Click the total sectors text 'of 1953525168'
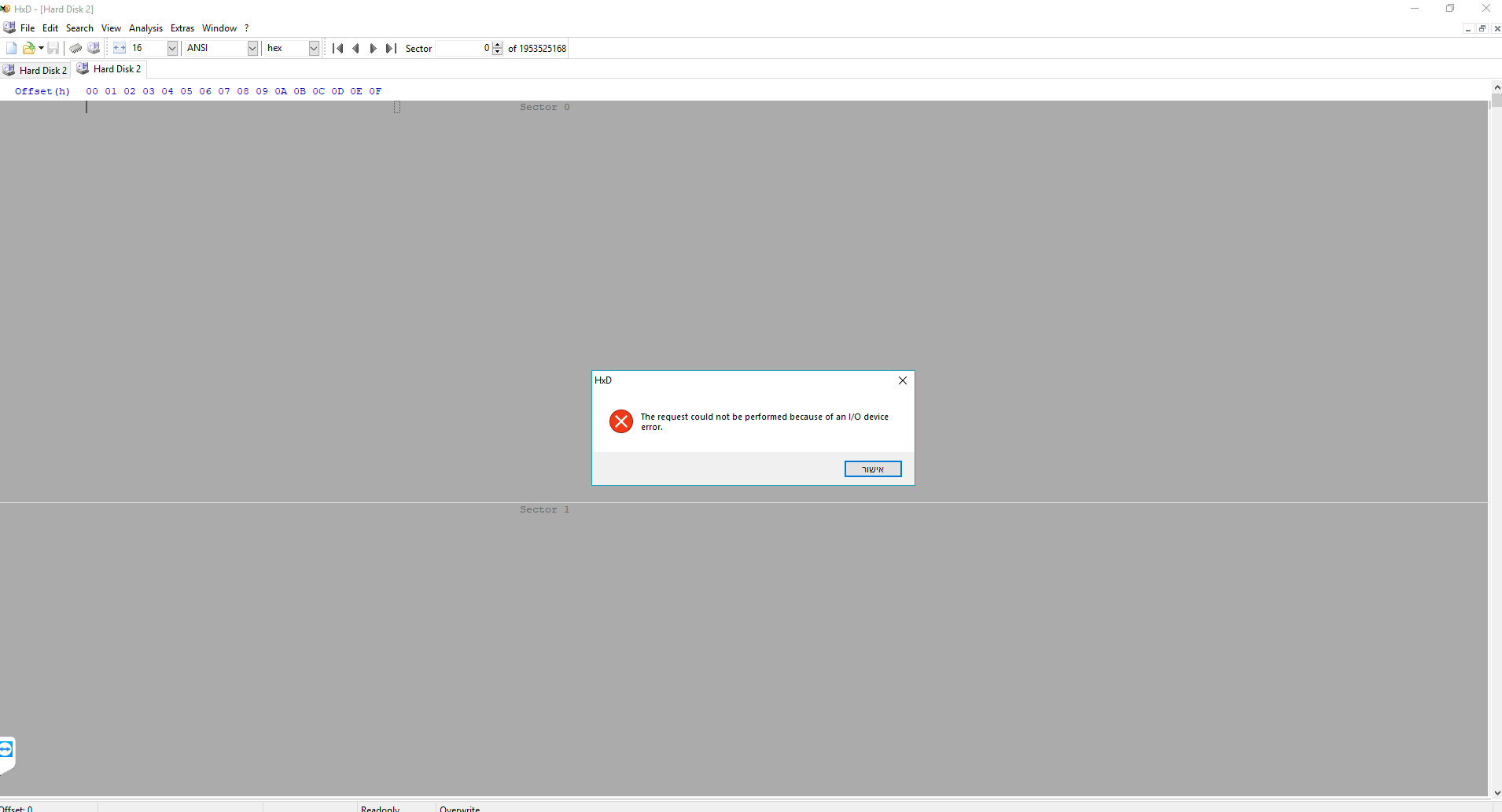Screen dimensions: 1502x812 [537, 49]
